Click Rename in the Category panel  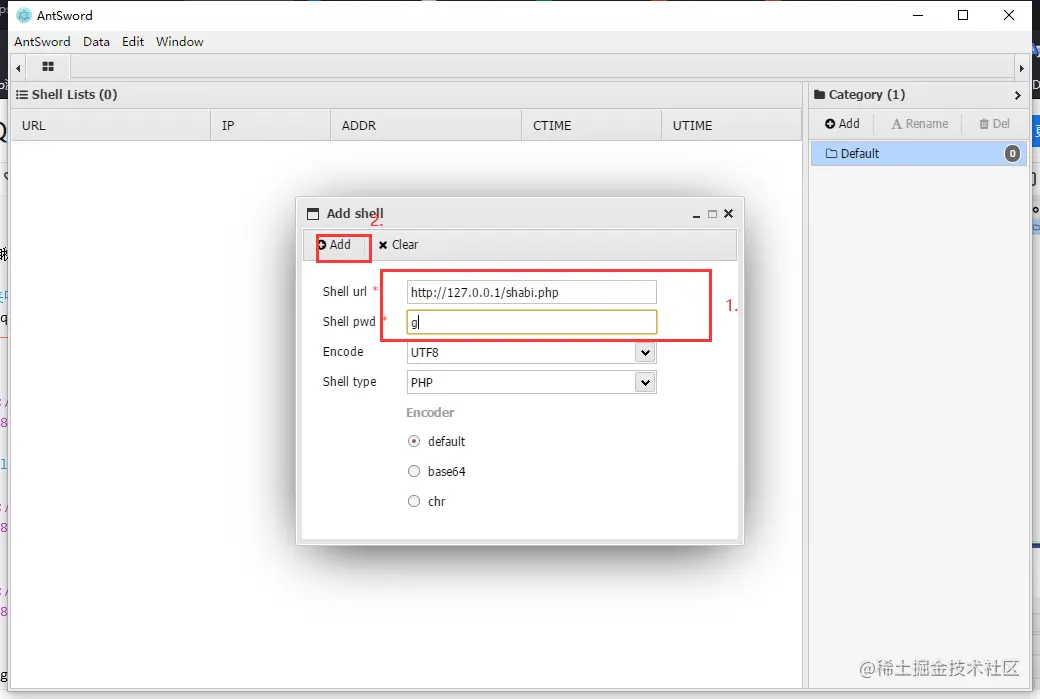[919, 124]
